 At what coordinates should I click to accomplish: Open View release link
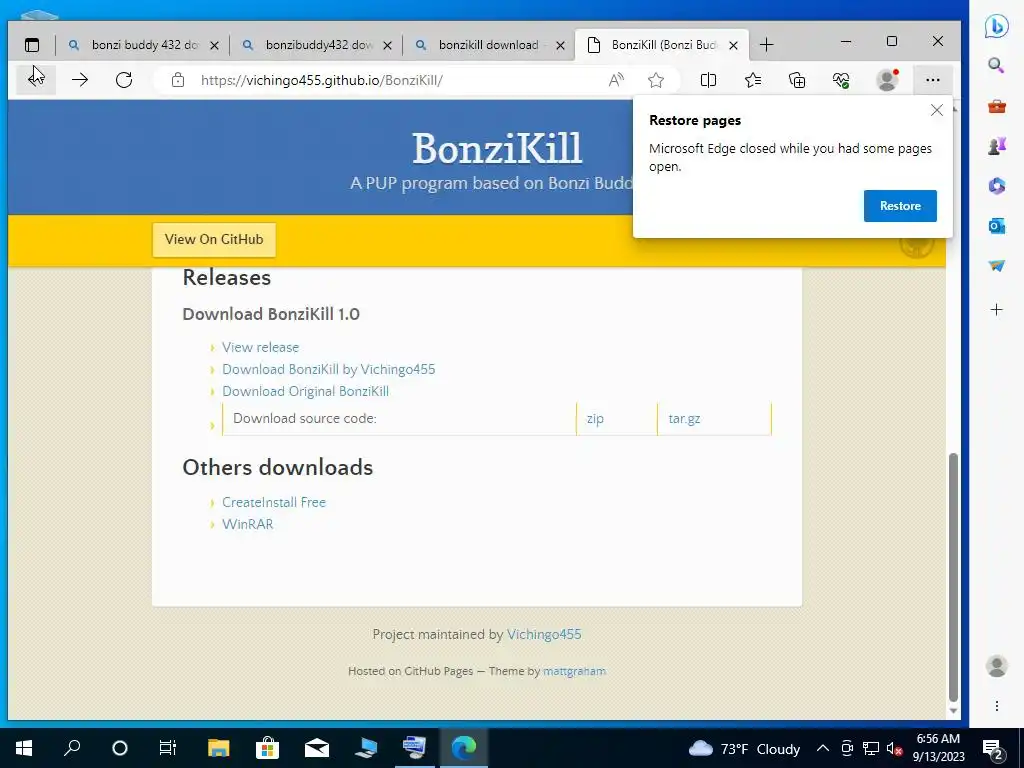tap(261, 347)
